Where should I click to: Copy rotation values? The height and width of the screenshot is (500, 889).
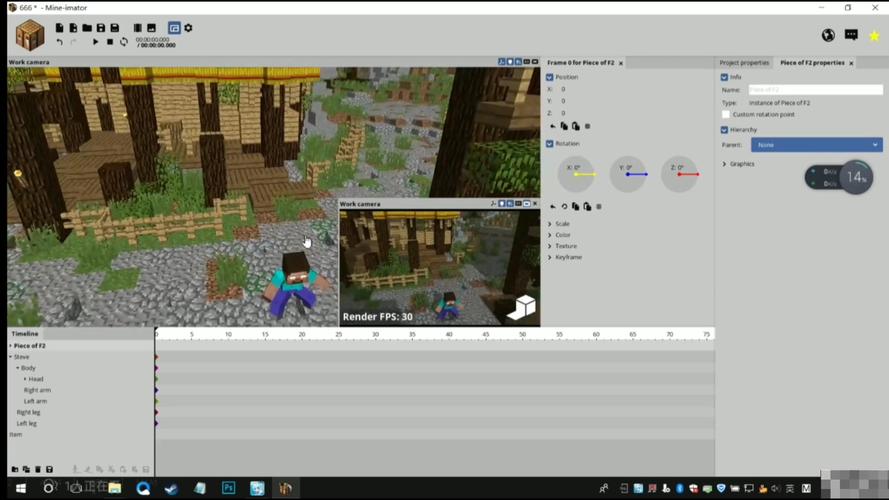(x=575, y=206)
